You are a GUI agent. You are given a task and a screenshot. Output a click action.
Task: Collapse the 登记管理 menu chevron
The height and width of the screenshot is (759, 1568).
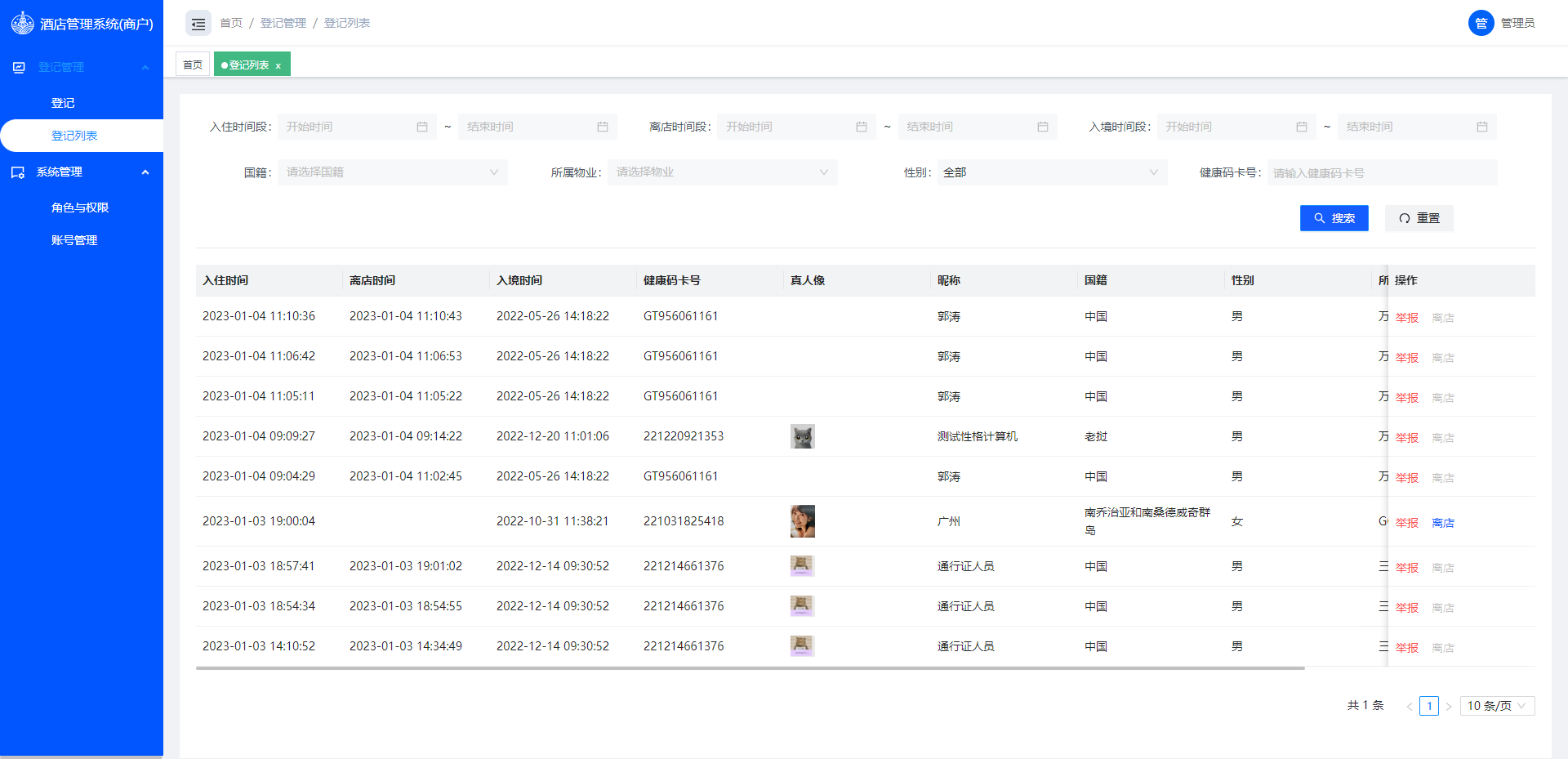pyautogui.click(x=145, y=67)
